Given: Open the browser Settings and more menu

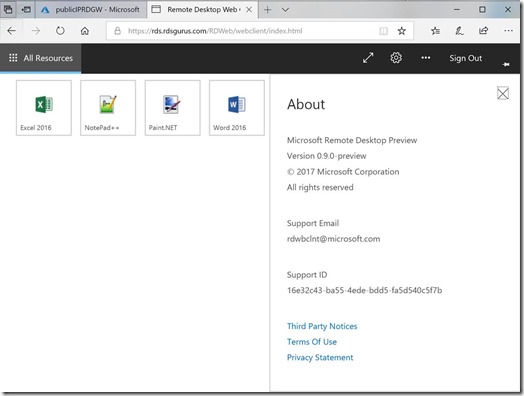Looking at the screenshot, I should pyautogui.click(x=508, y=31).
